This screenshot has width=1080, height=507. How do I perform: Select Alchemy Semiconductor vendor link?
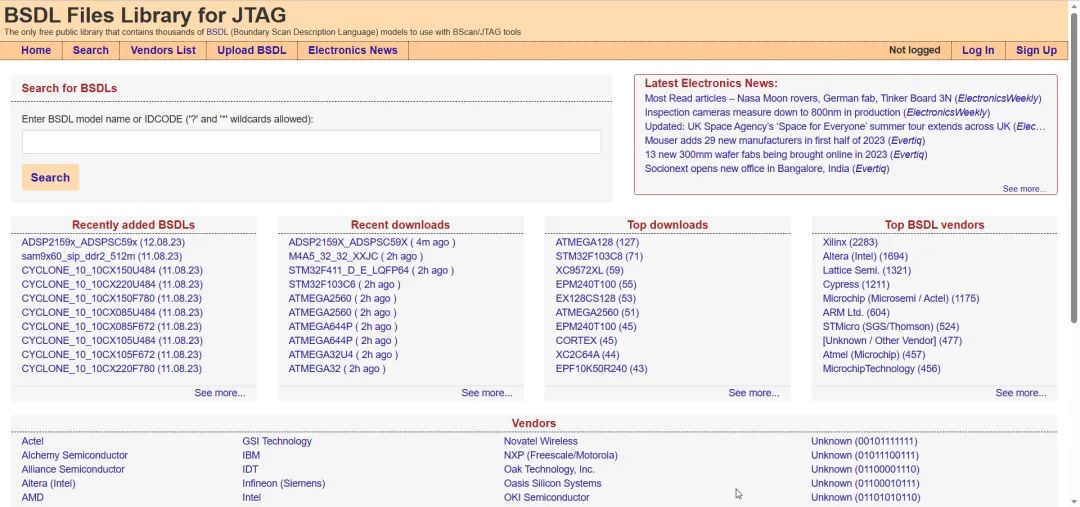[74, 455]
